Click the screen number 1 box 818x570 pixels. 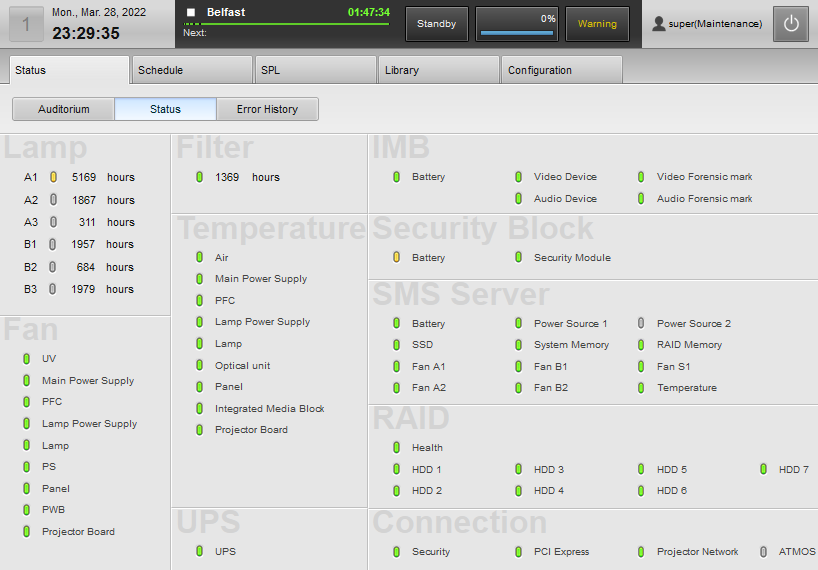click(x=26, y=24)
